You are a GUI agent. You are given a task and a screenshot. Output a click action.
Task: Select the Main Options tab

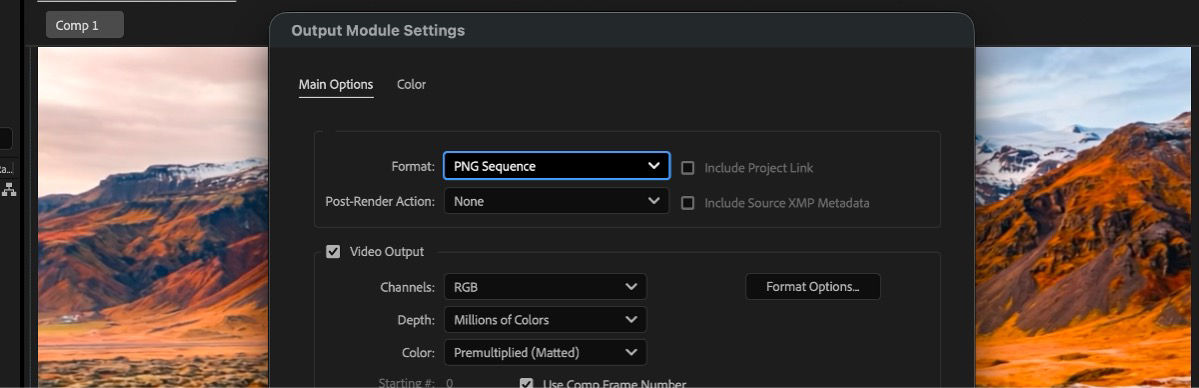click(x=336, y=84)
